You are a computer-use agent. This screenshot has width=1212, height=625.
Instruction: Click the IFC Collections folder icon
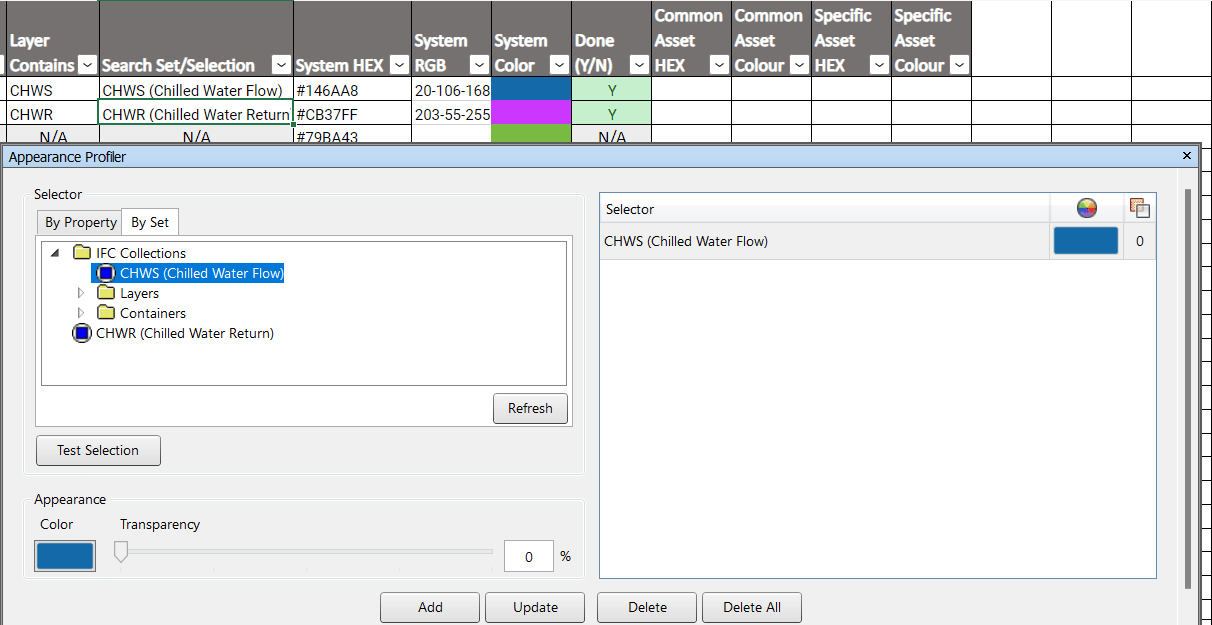pos(83,252)
